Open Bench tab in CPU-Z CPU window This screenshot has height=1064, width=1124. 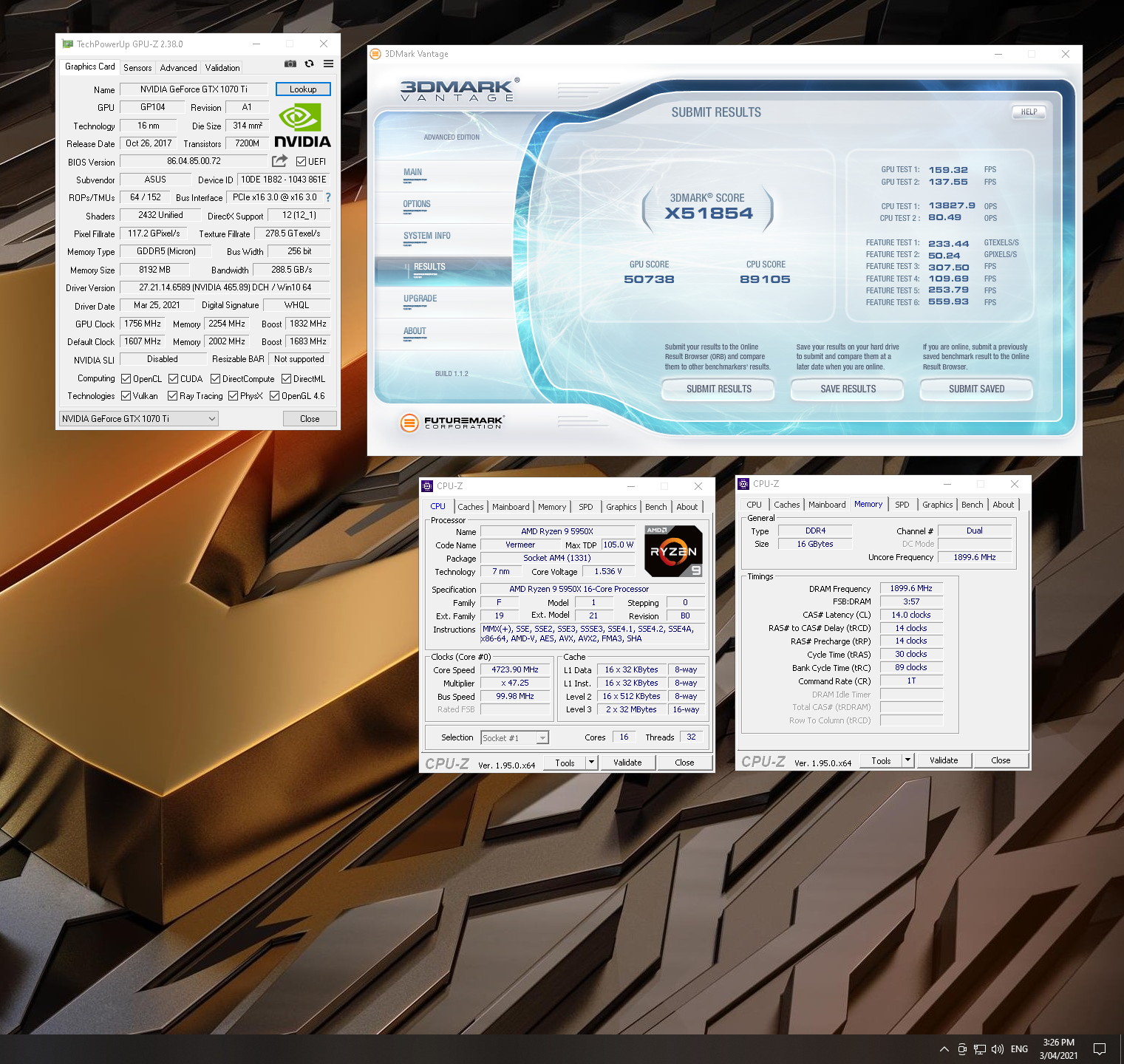pyautogui.click(x=656, y=507)
